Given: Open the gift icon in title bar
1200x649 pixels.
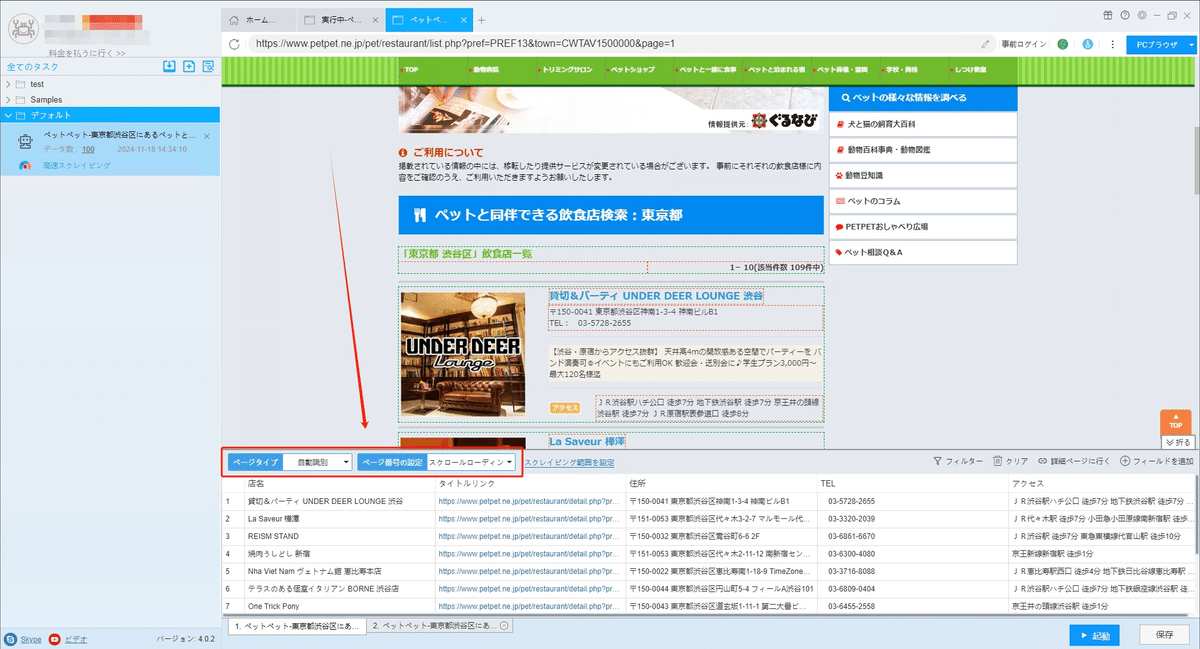Looking at the screenshot, I should pyautogui.click(x=1108, y=15).
